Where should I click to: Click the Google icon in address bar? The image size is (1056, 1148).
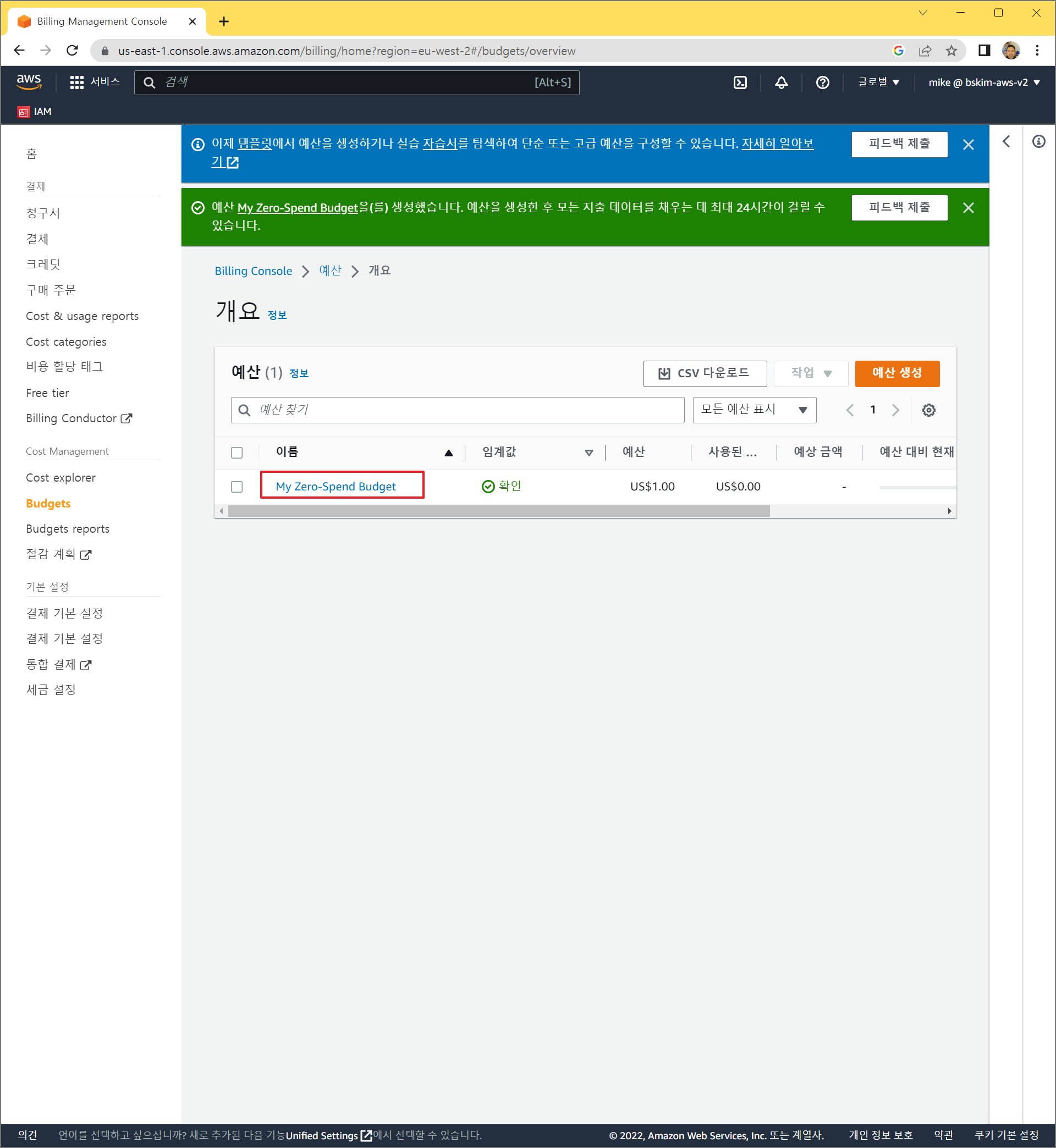[x=898, y=51]
